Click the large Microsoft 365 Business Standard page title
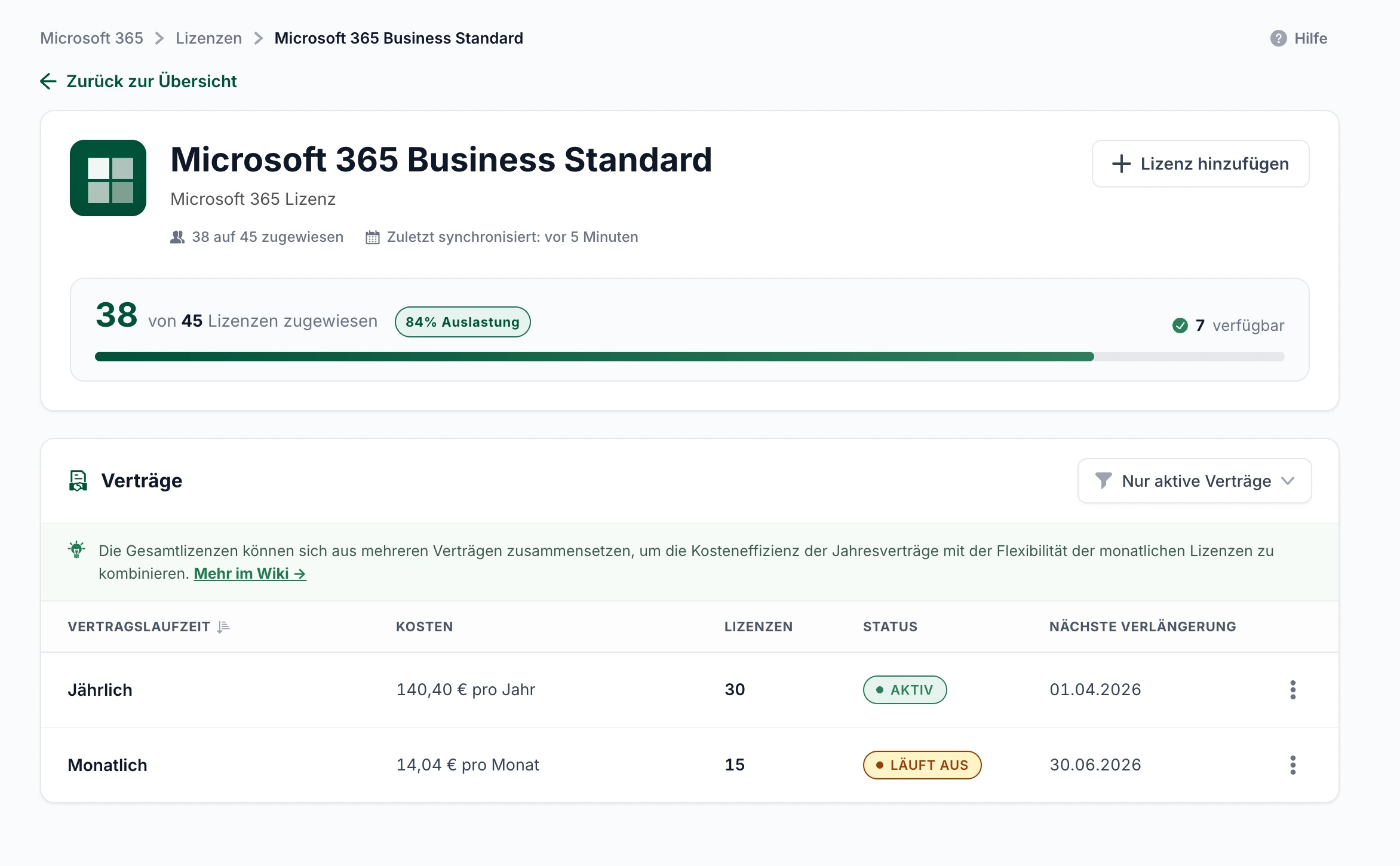This screenshot has height=866, width=1400. click(441, 160)
